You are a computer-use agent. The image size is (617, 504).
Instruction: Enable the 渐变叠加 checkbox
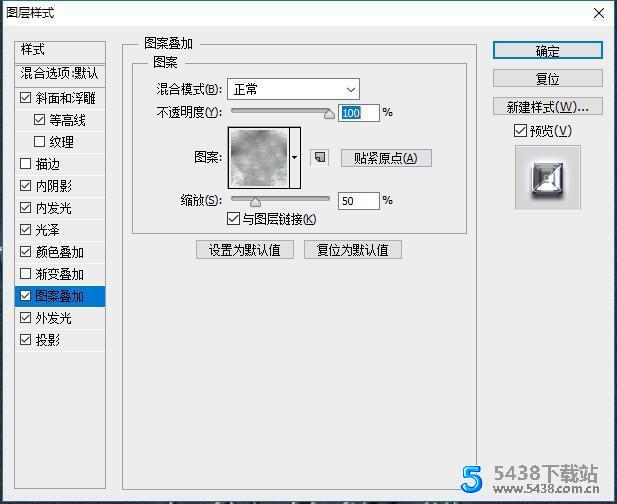tap(26, 273)
